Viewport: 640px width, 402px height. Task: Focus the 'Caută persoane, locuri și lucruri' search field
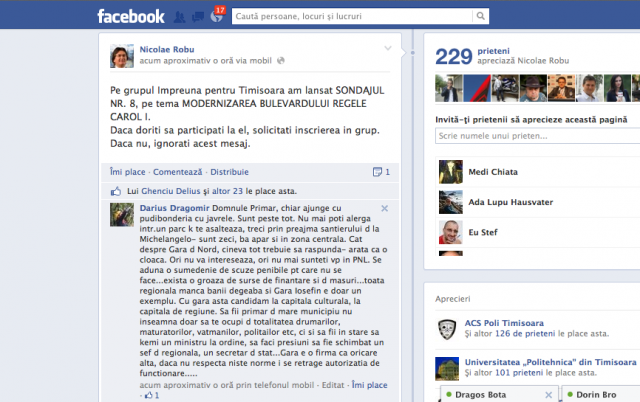[352, 16]
